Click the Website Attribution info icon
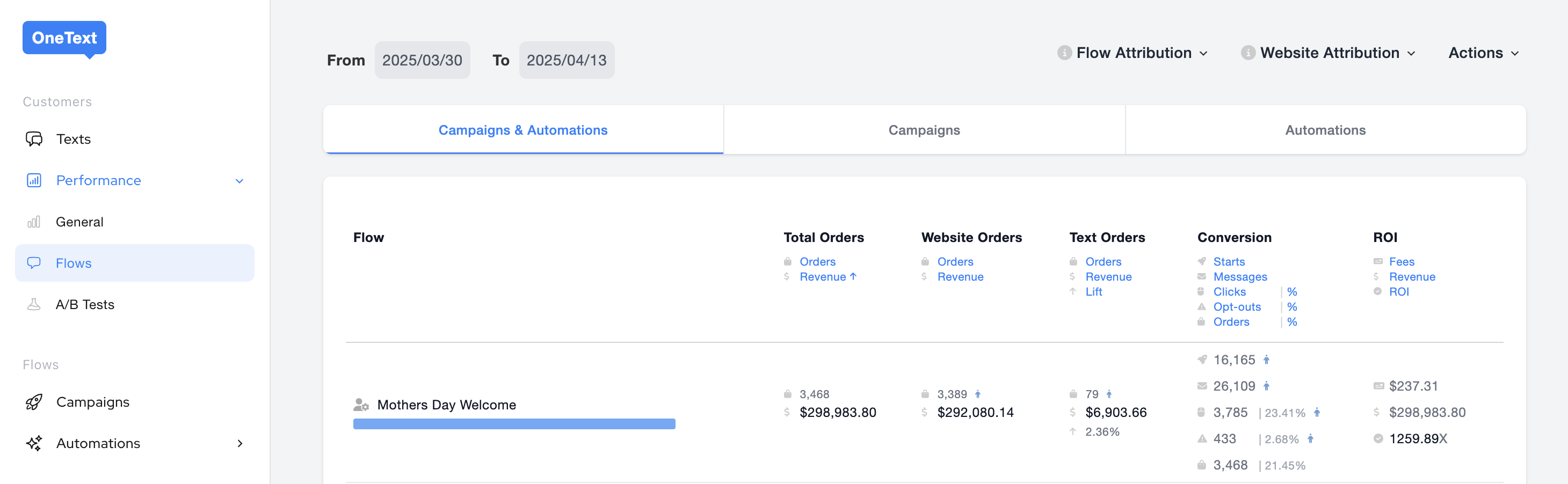The height and width of the screenshot is (484, 1568). coord(1248,53)
